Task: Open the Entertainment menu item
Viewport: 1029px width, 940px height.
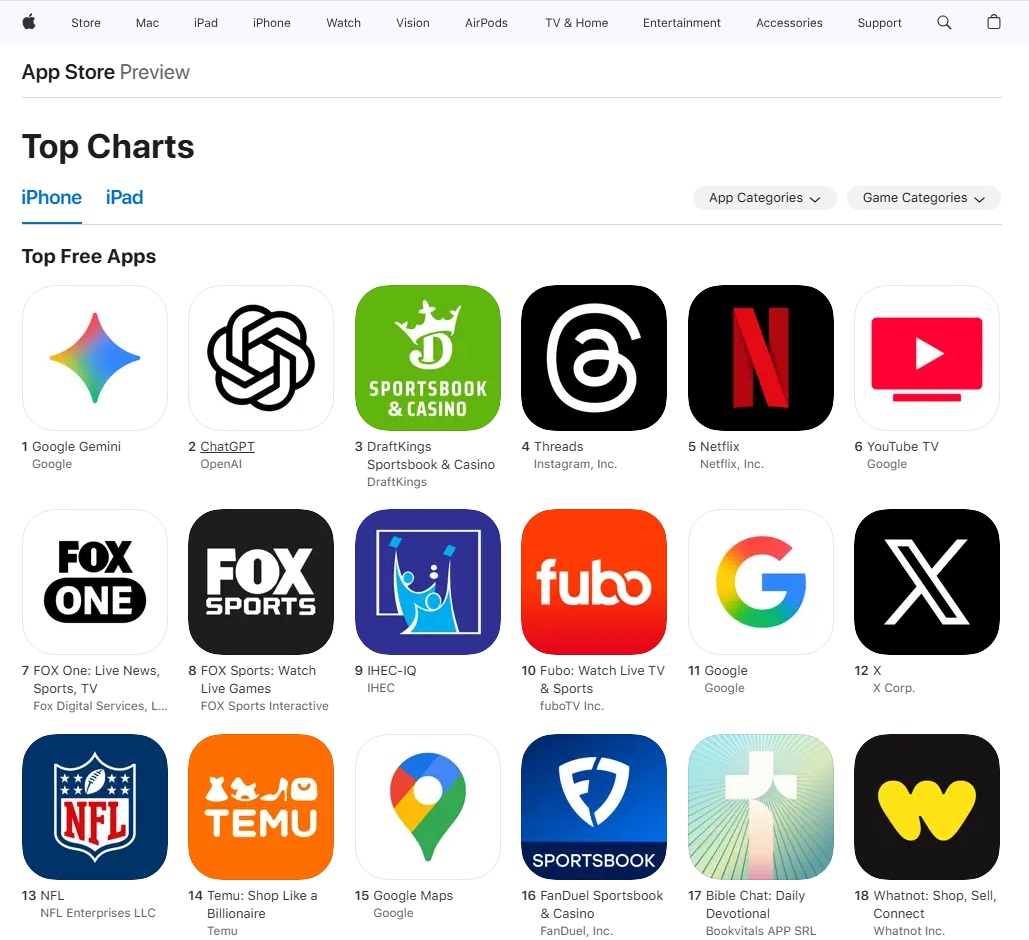Action: pyautogui.click(x=681, y=22)
